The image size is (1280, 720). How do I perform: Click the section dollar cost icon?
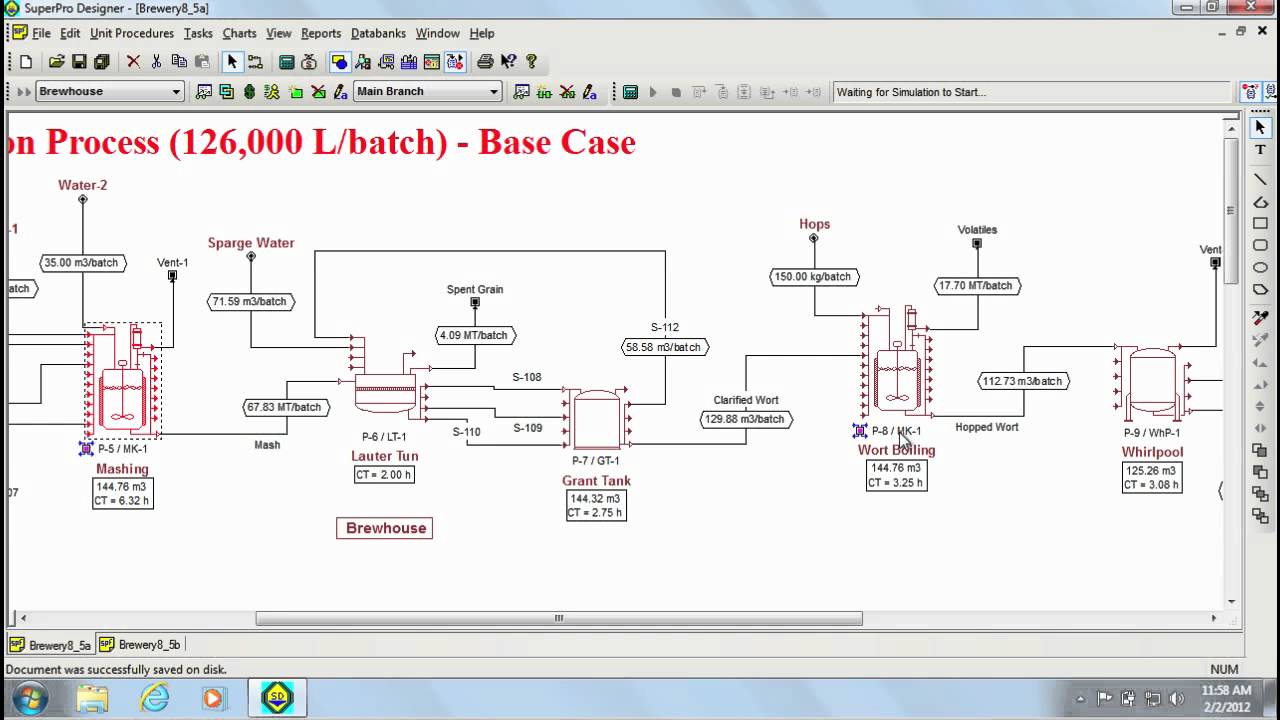click(249, 92)
